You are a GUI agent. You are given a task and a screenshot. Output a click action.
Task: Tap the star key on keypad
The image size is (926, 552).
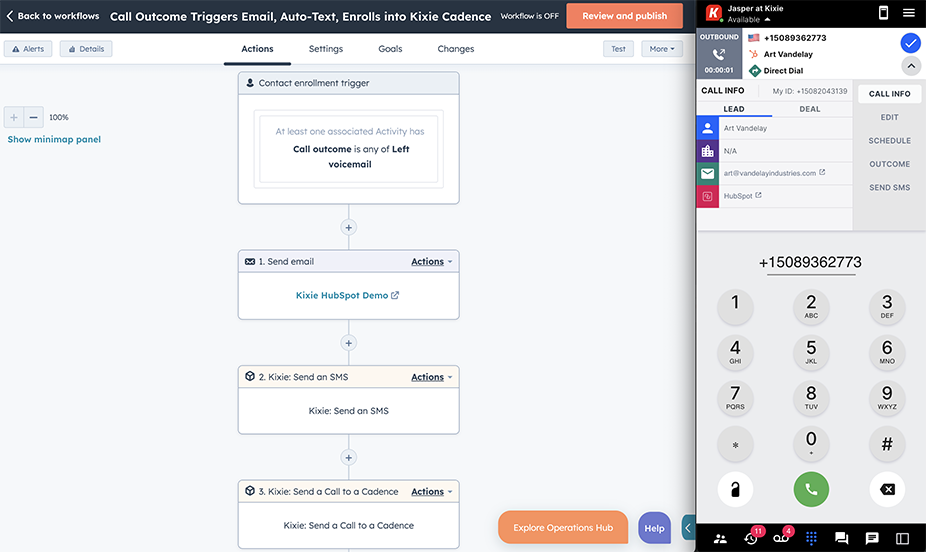735,443
